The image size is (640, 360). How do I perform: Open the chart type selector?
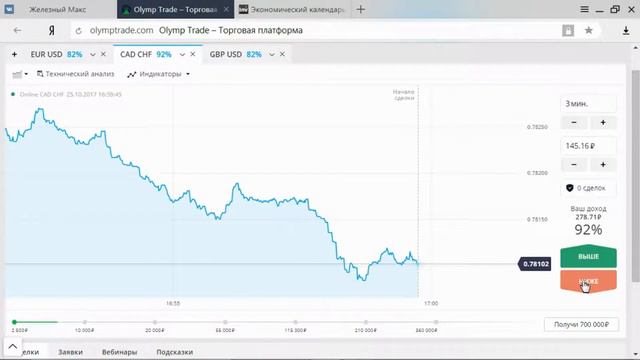pos(20,74)
